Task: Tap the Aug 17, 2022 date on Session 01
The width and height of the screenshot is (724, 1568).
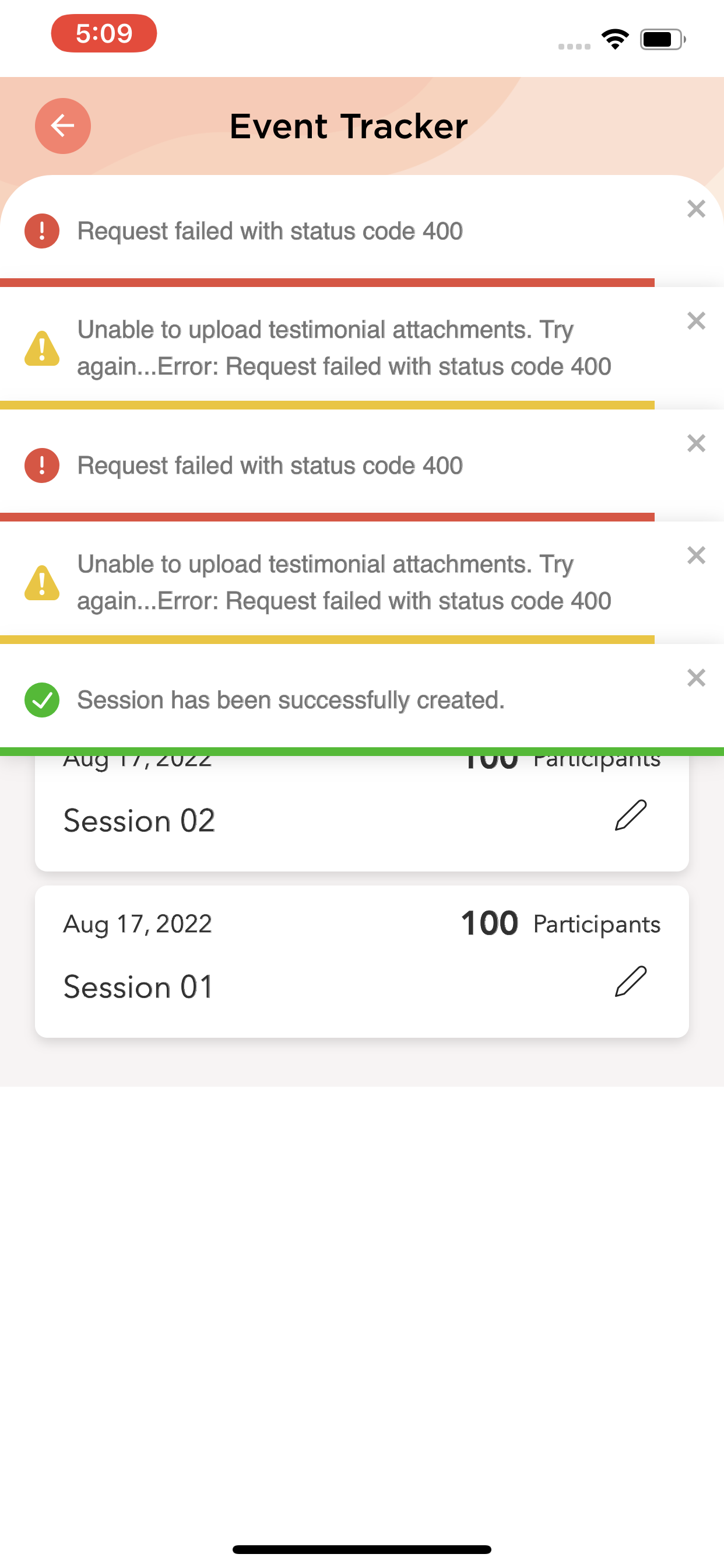Action: click(138, 924)
